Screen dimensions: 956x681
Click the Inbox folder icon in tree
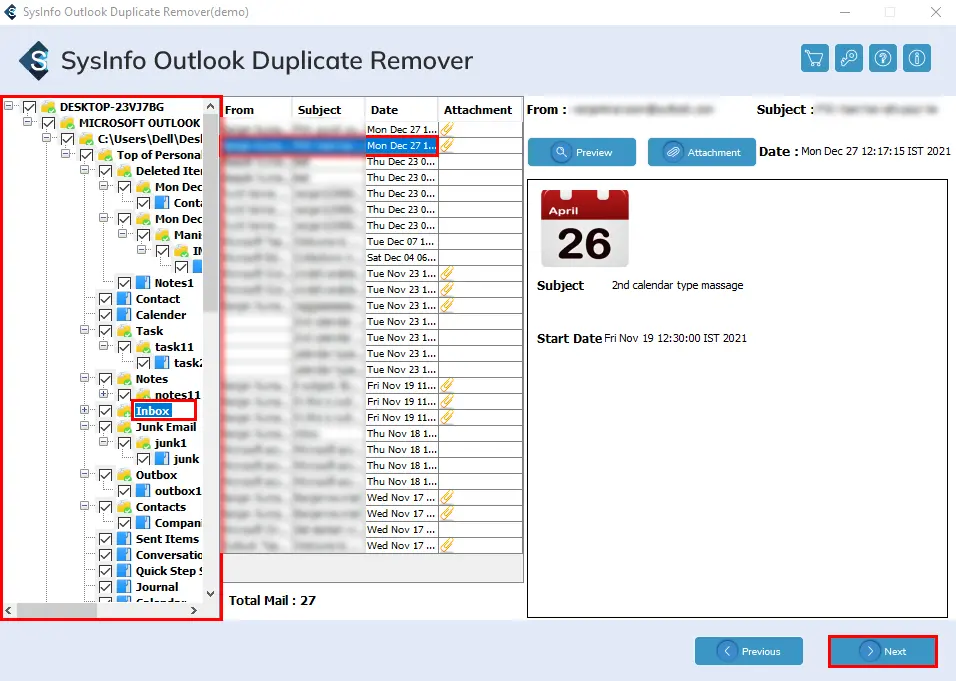tap(124, 411)
